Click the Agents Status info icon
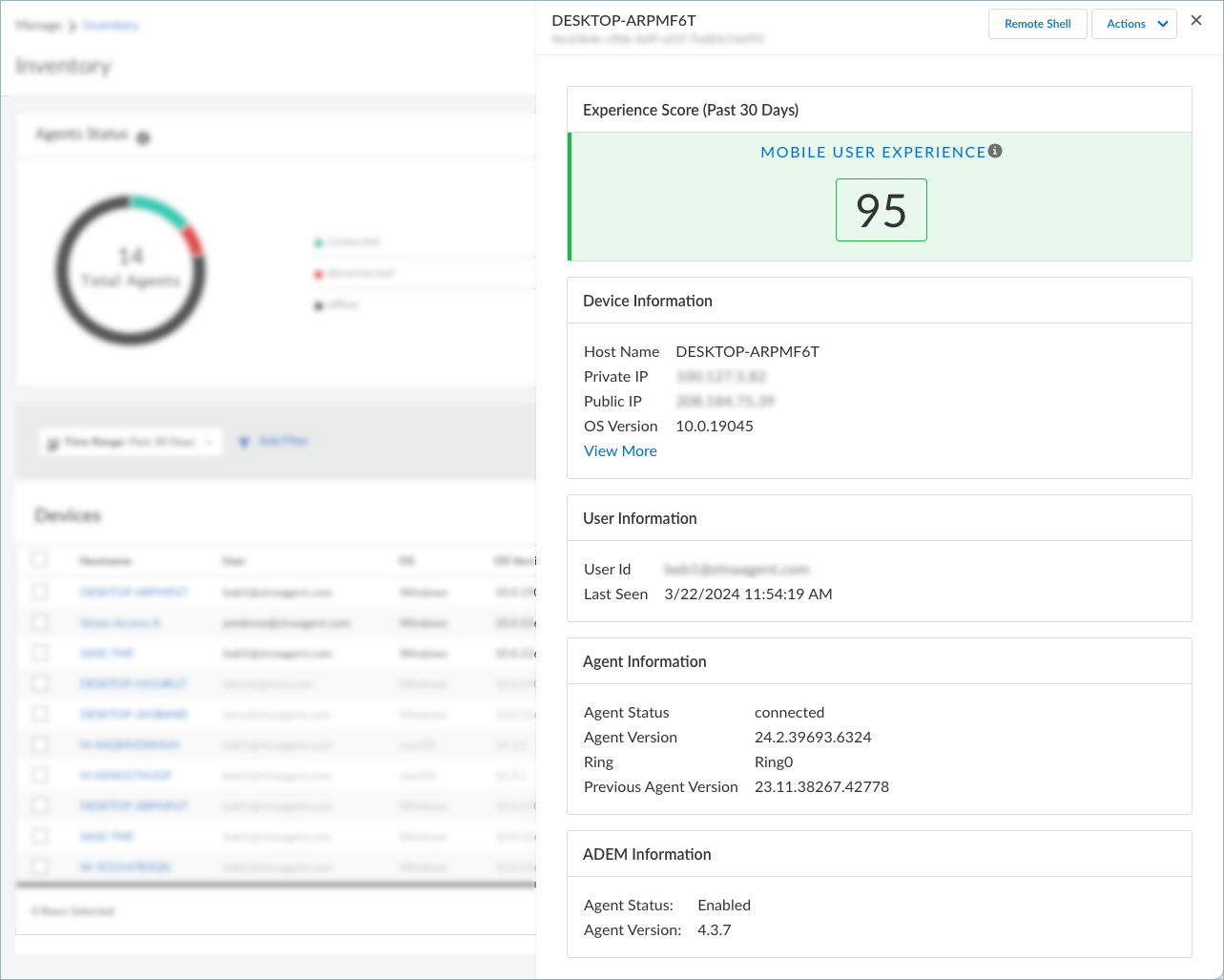Viewport: 1224px width, 980px height. click(143, 138)
